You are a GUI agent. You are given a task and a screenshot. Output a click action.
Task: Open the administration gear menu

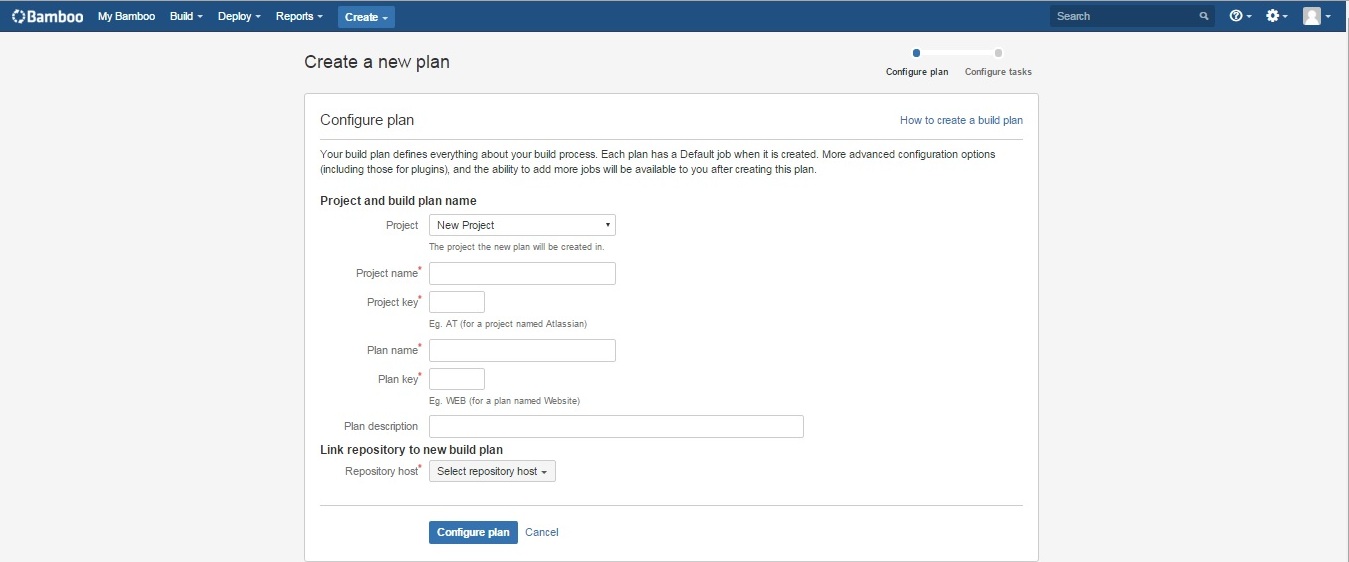point(1277,16)
